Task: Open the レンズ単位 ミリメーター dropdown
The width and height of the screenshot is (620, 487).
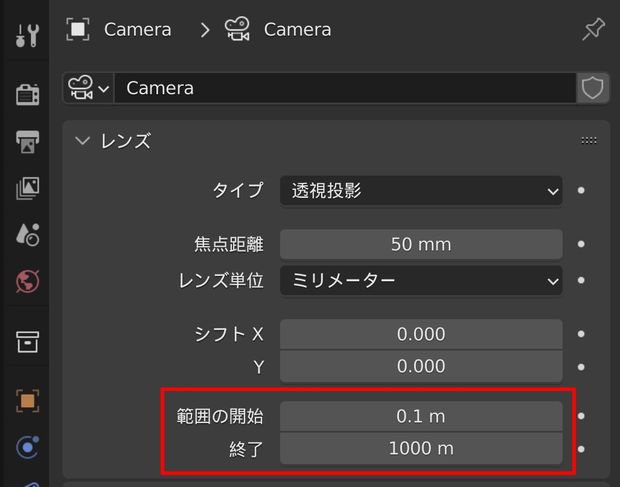Action: coord(421,281)
